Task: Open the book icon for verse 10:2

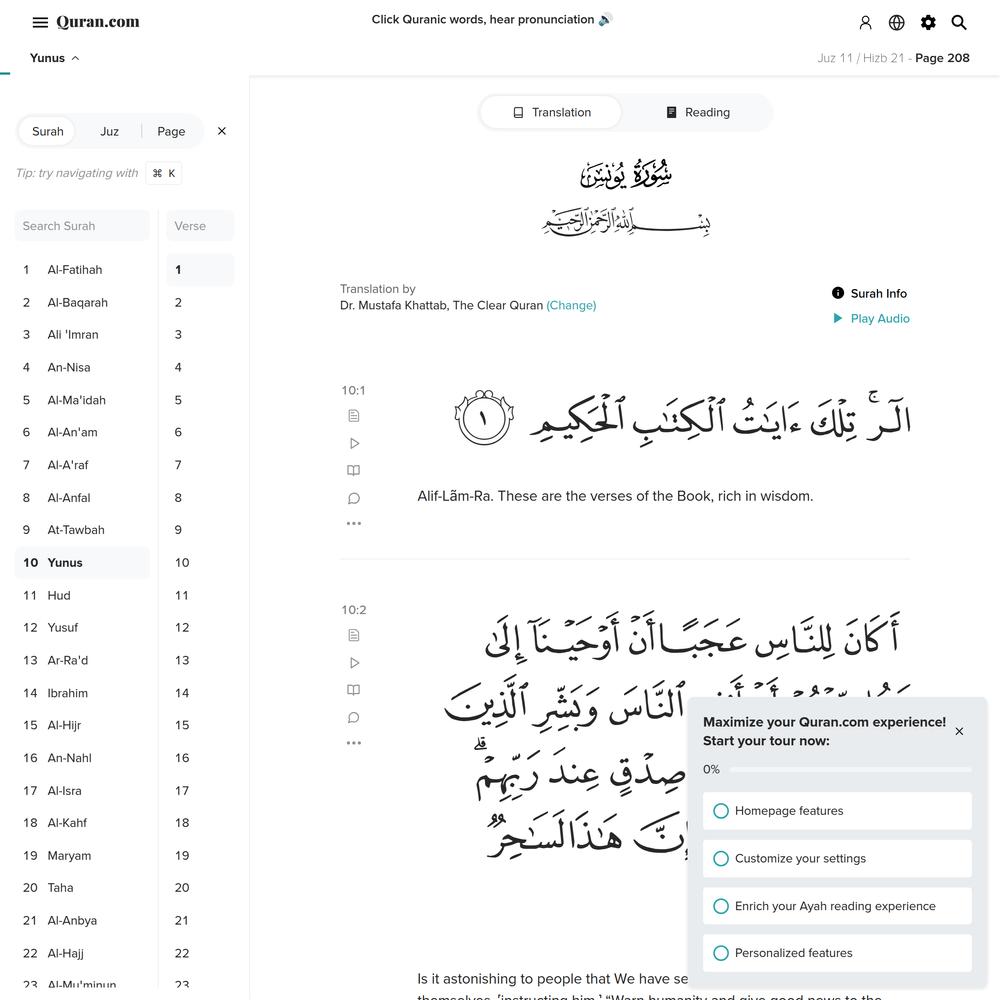Action: click(353, 690)
